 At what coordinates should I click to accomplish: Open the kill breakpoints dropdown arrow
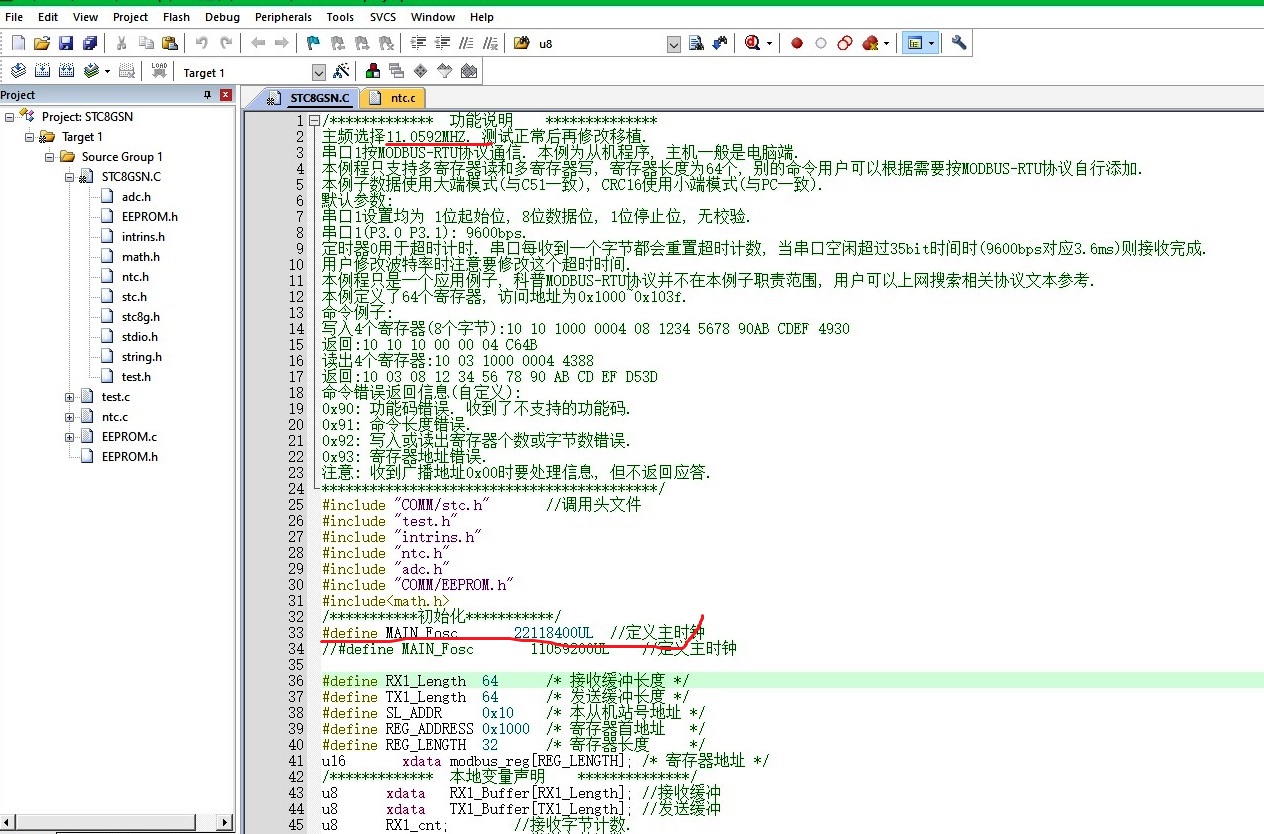point(886,43)
